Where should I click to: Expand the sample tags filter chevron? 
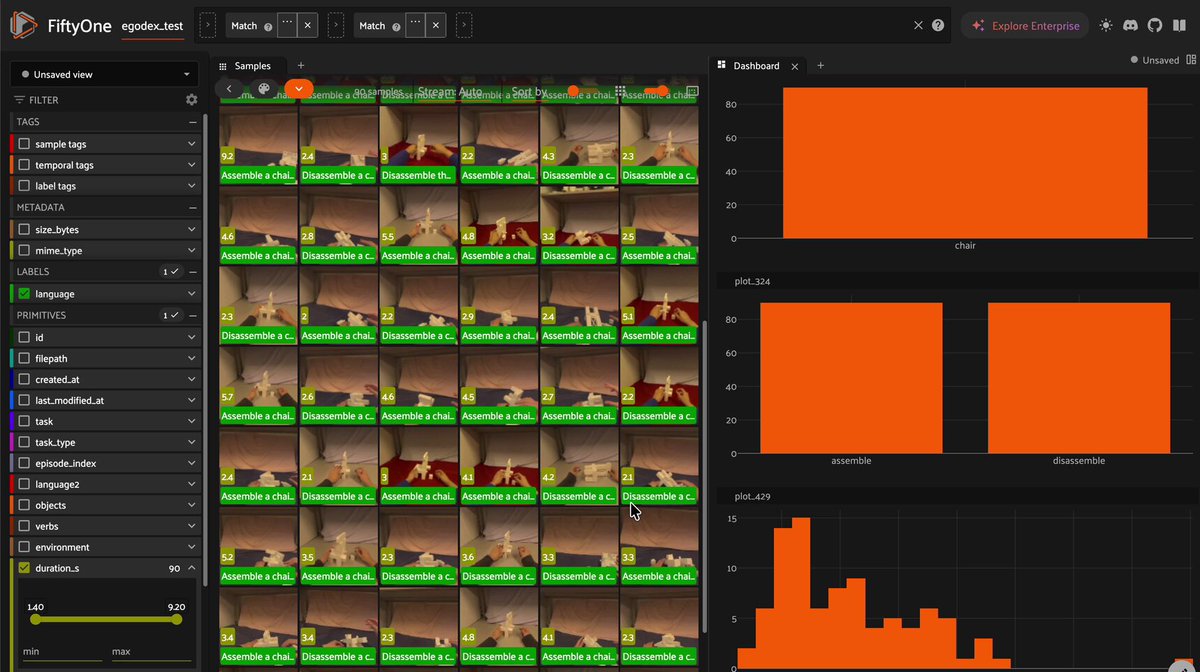coord(192,144)
